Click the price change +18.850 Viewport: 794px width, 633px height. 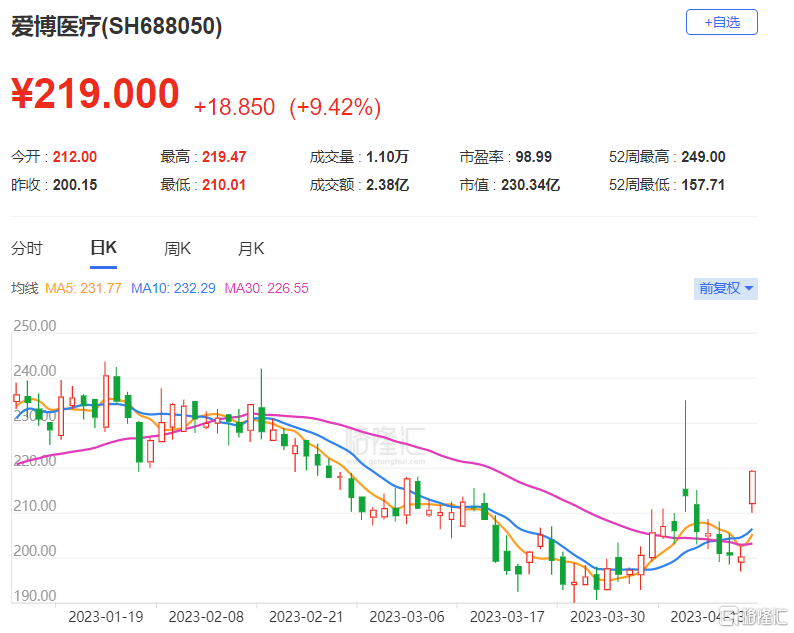click(234, 107)
